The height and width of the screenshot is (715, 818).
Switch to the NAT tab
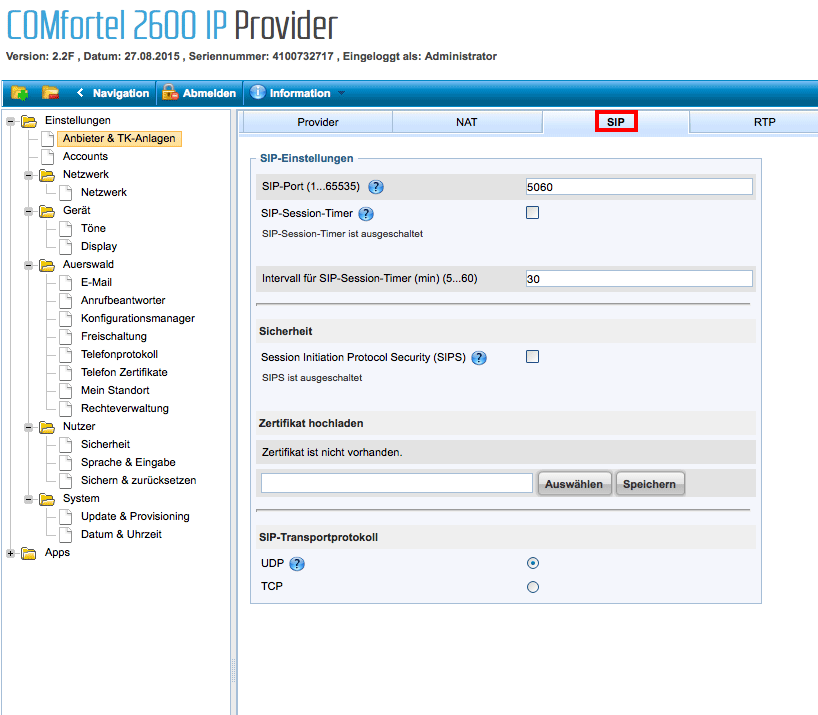[x=466, y=122]
